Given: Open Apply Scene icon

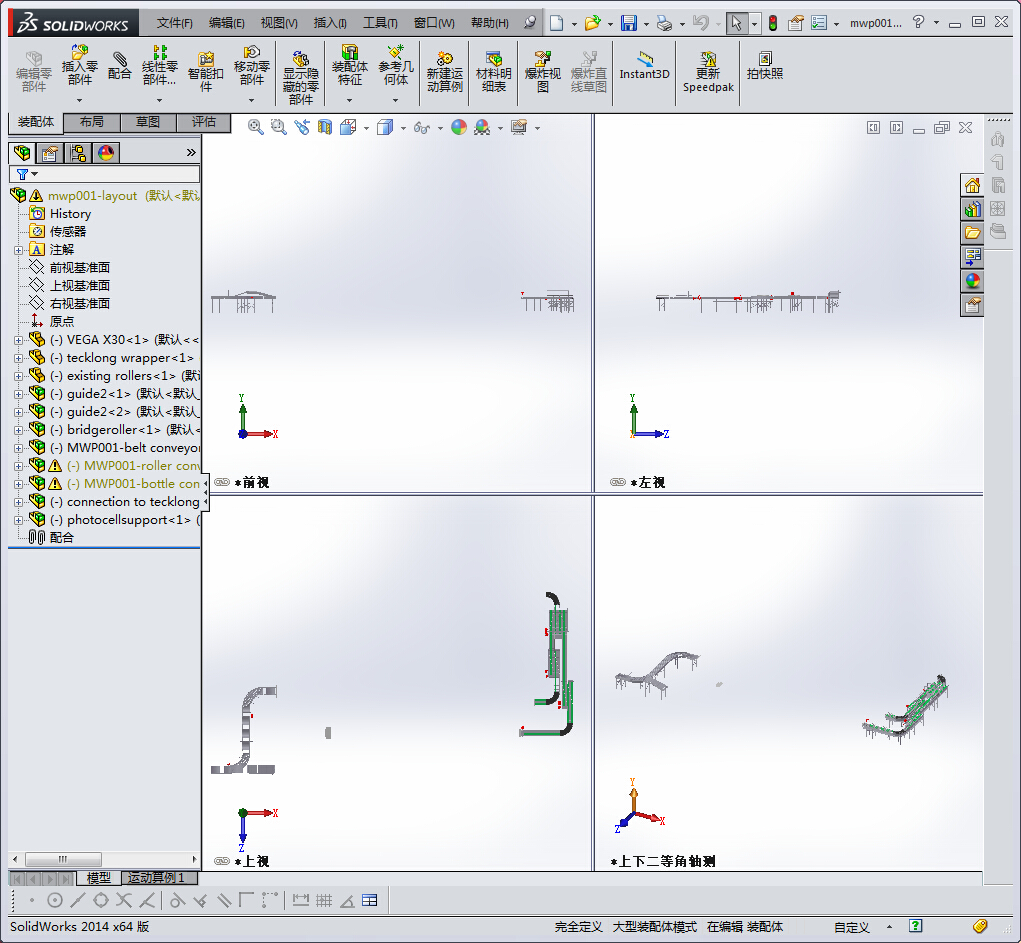Looking at the screenshot, I should pyautogui.click(x=483, y=127).
